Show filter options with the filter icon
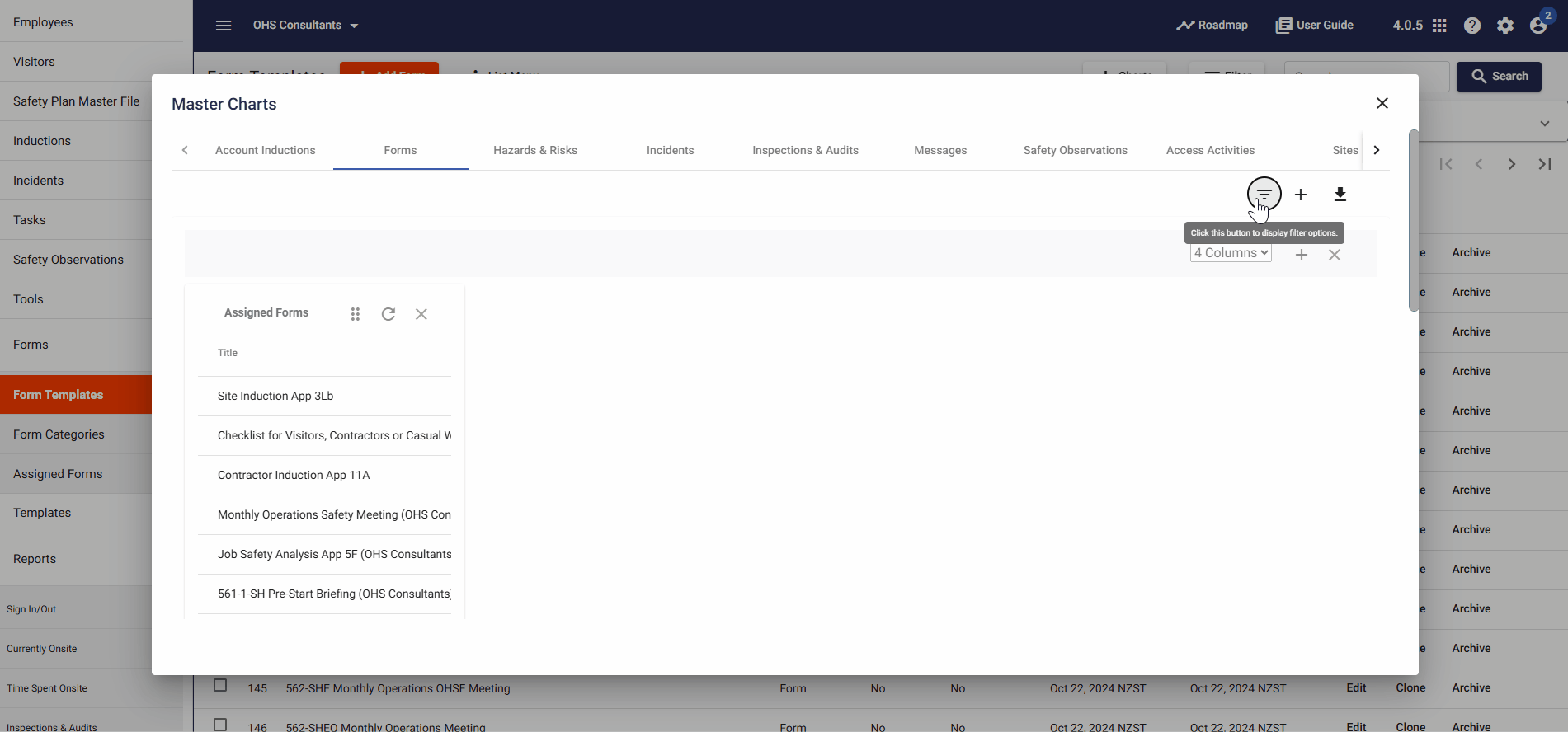Screen dimensions: 1568x732 tap(1264, 195)
